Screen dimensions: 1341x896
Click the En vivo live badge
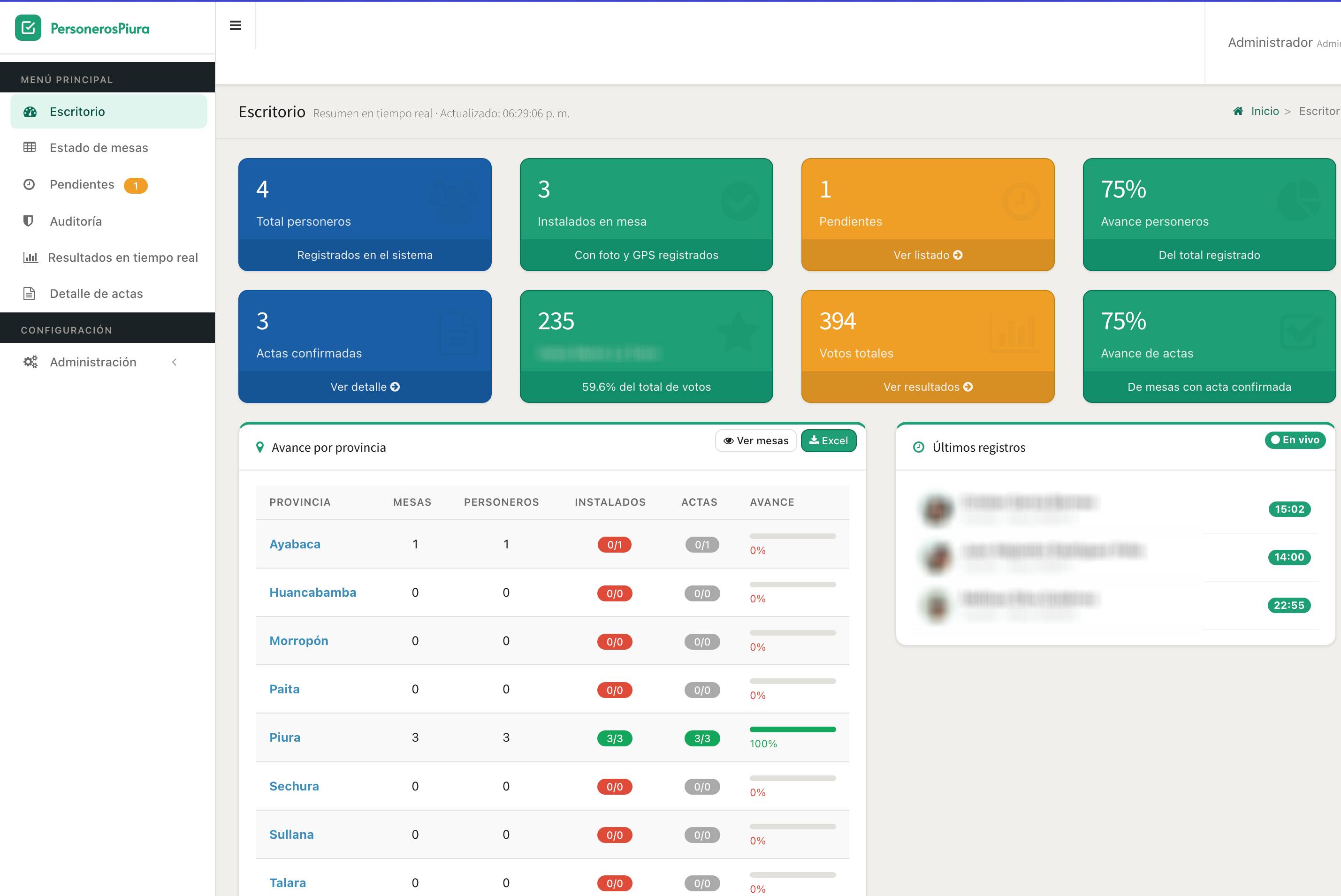tap(1295, 440)
